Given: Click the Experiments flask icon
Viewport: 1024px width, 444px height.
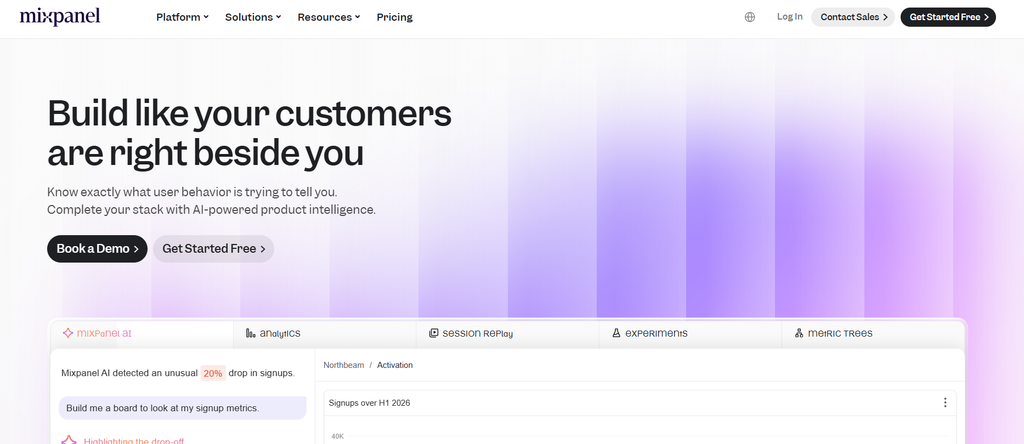Looking at the screenshot, I should [616, 333].
